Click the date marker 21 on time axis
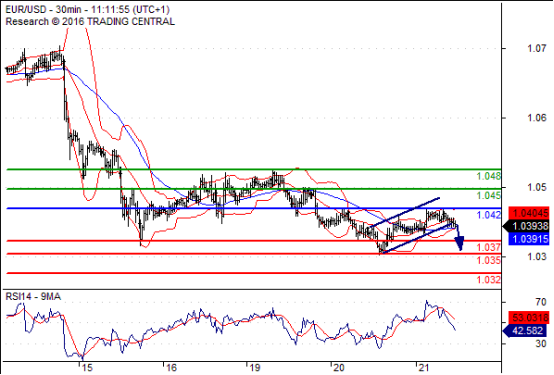The width and height of the screenshot is (554, 375). 423,368
